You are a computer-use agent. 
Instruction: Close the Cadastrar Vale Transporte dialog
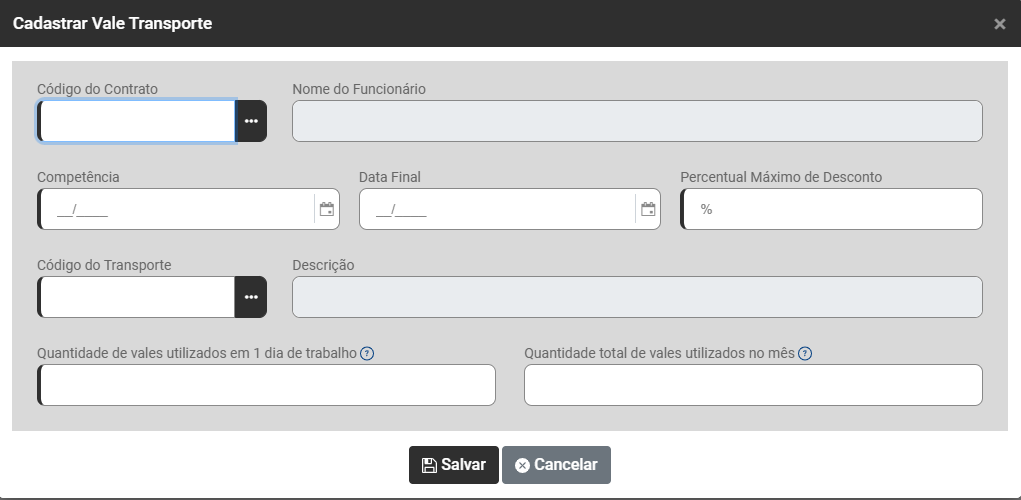coord(999,24)
